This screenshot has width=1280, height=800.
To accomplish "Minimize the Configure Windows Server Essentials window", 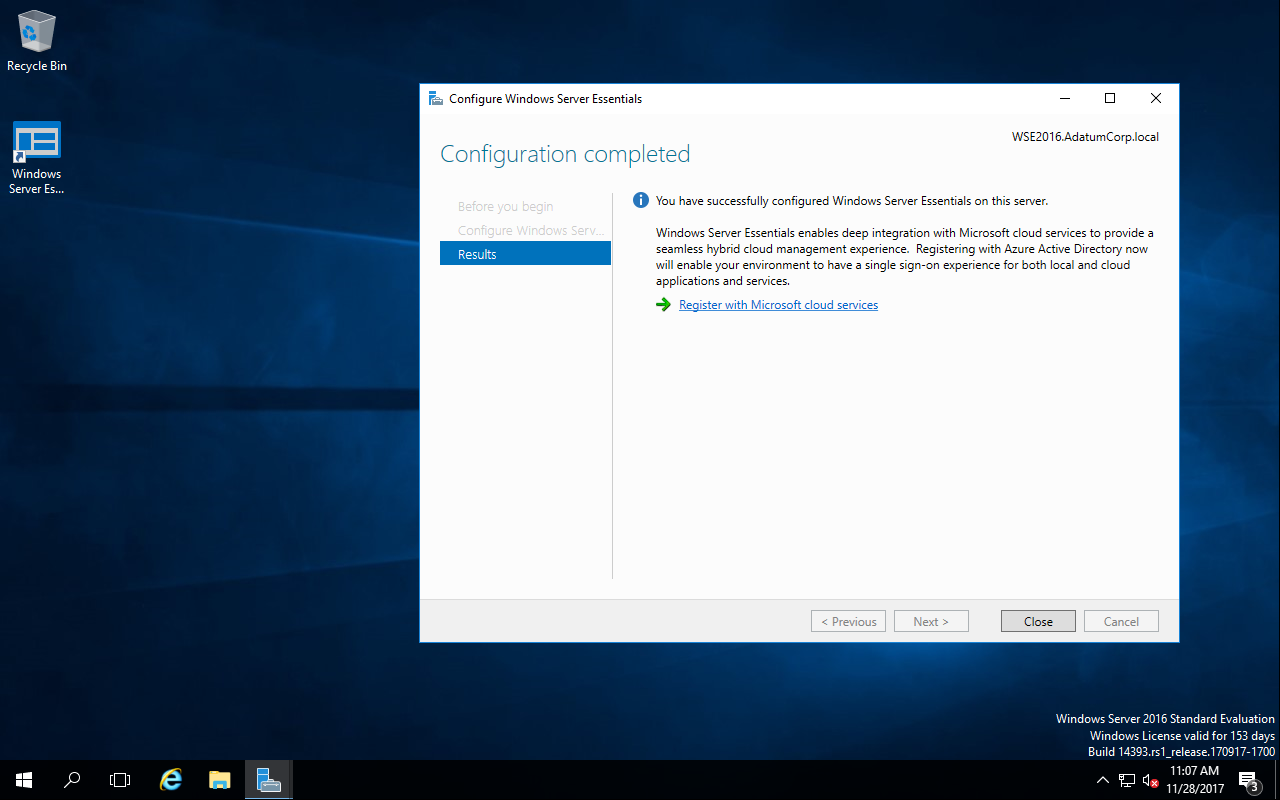I will click(1064, 98).
